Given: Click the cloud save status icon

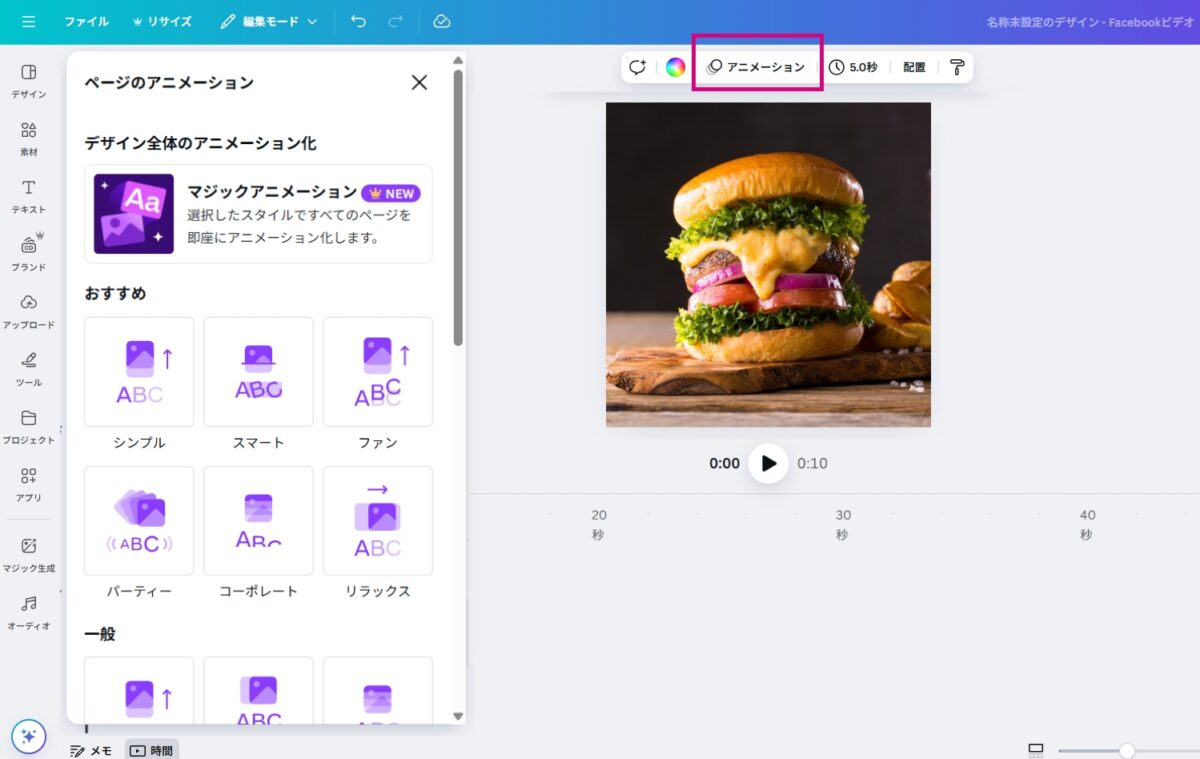Looking at the screenshot, I should pos(441,21).
